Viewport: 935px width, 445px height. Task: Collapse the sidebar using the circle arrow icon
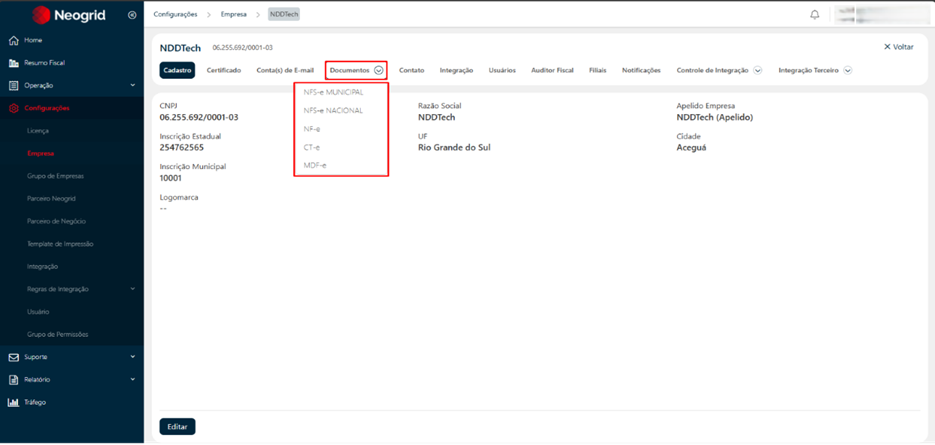(x=132, y=15)
